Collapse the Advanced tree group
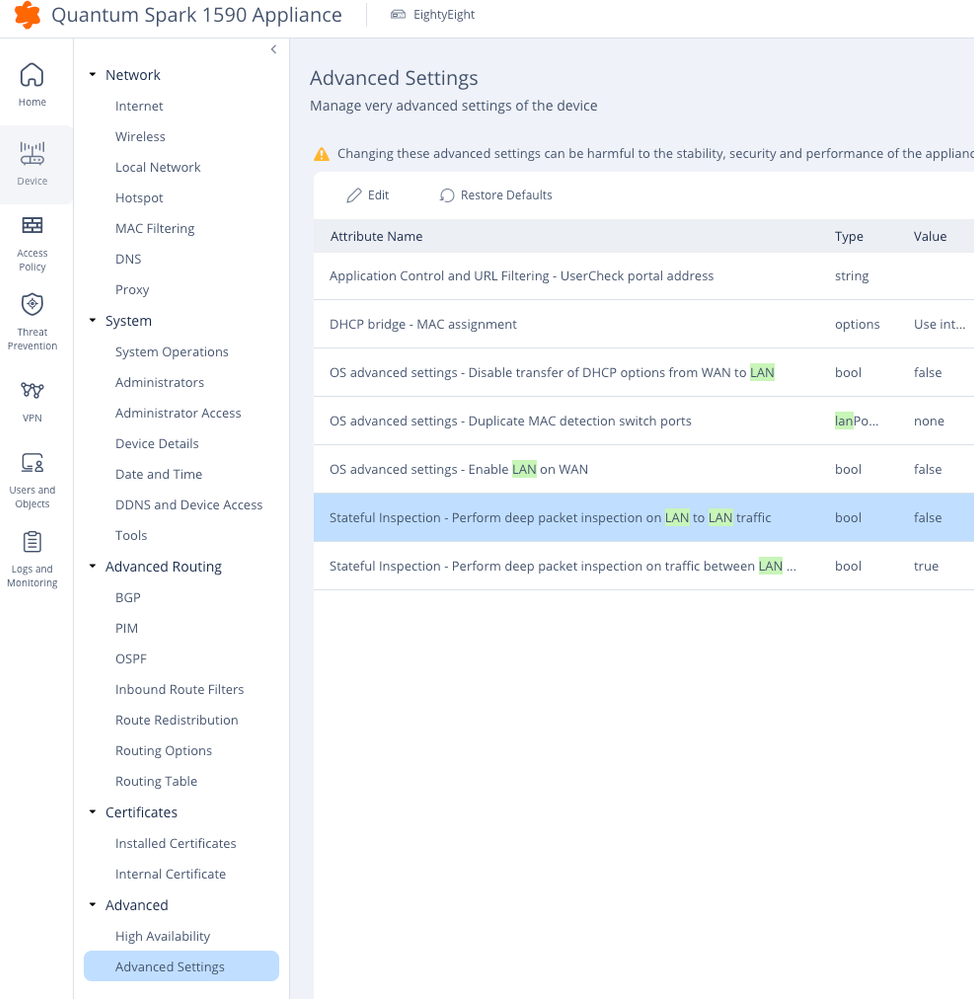The height and width of the screenshot is (999, 974). click(x=92, y=905)
